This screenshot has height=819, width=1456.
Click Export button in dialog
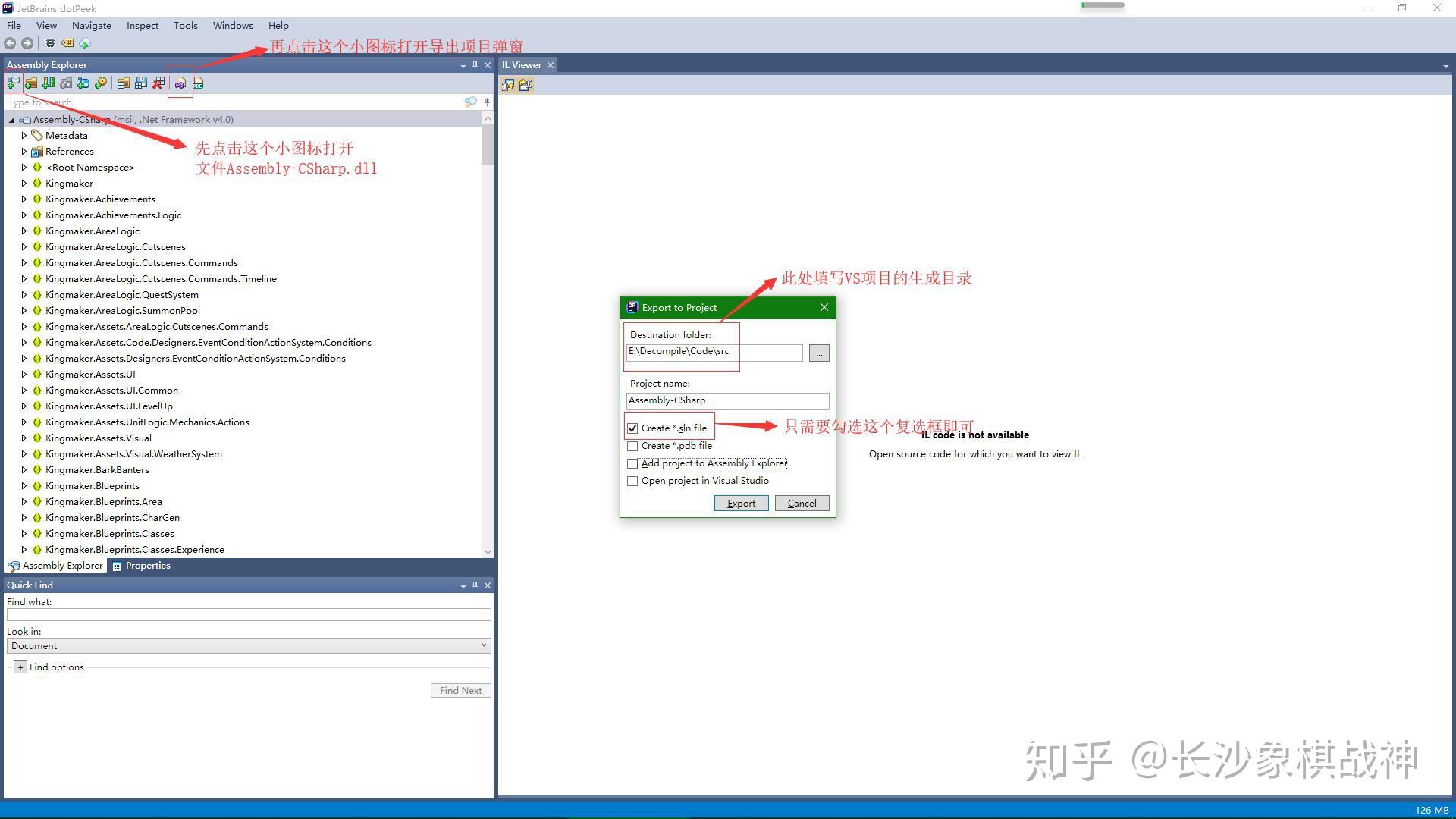tap(741, 504)
